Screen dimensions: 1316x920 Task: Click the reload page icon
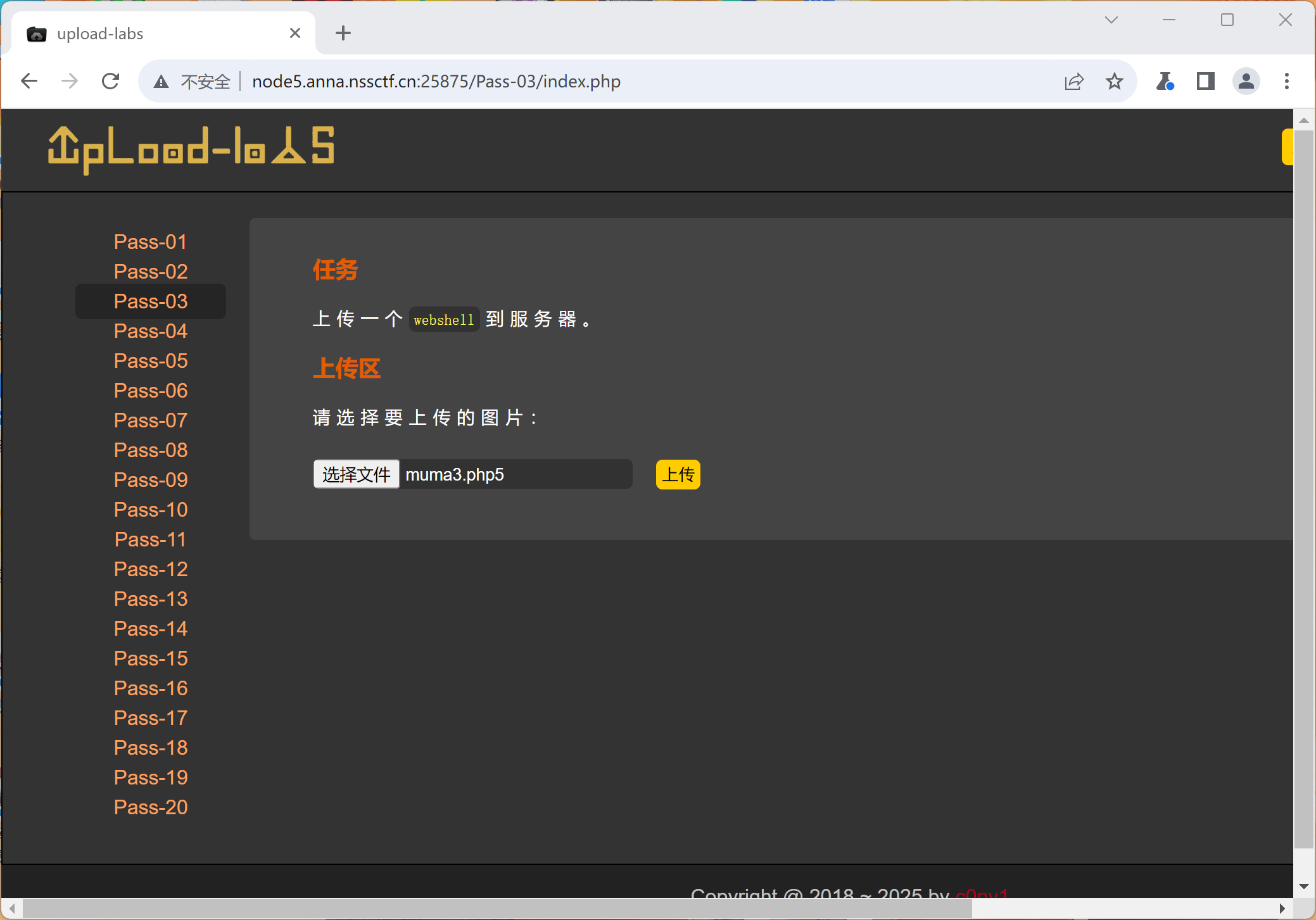111,81
